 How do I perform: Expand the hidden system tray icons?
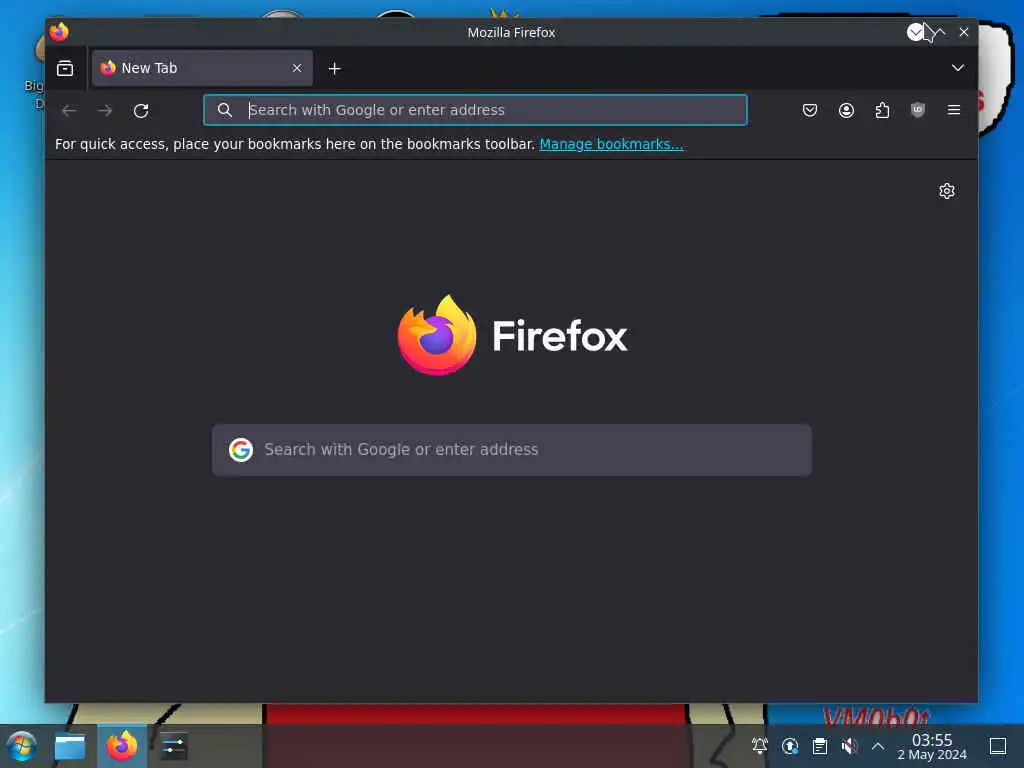[878, 746]
